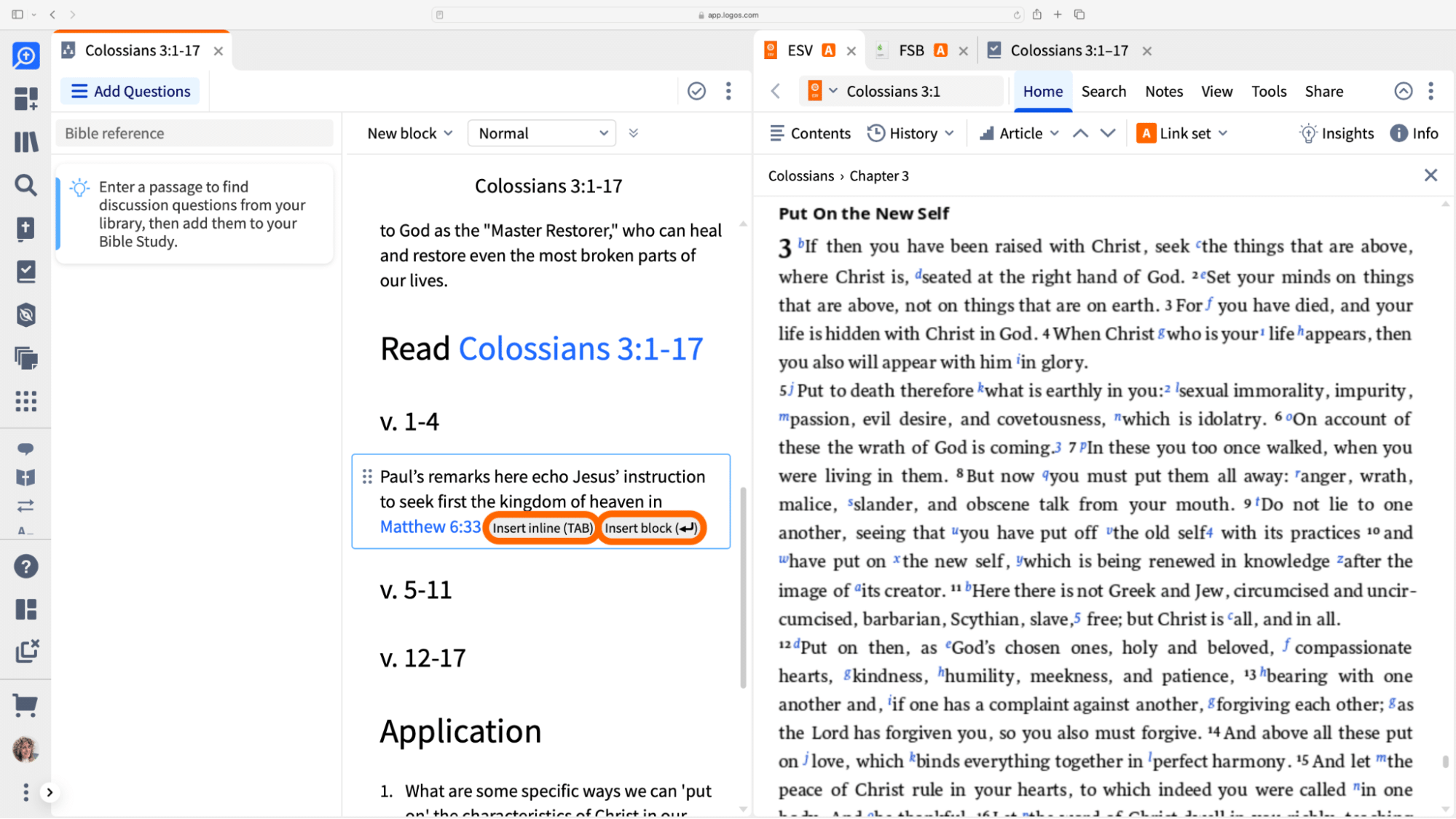Open the sidebar's three-dot more menu
This screenshot has height=819, width=1456.
pos(25,792)
